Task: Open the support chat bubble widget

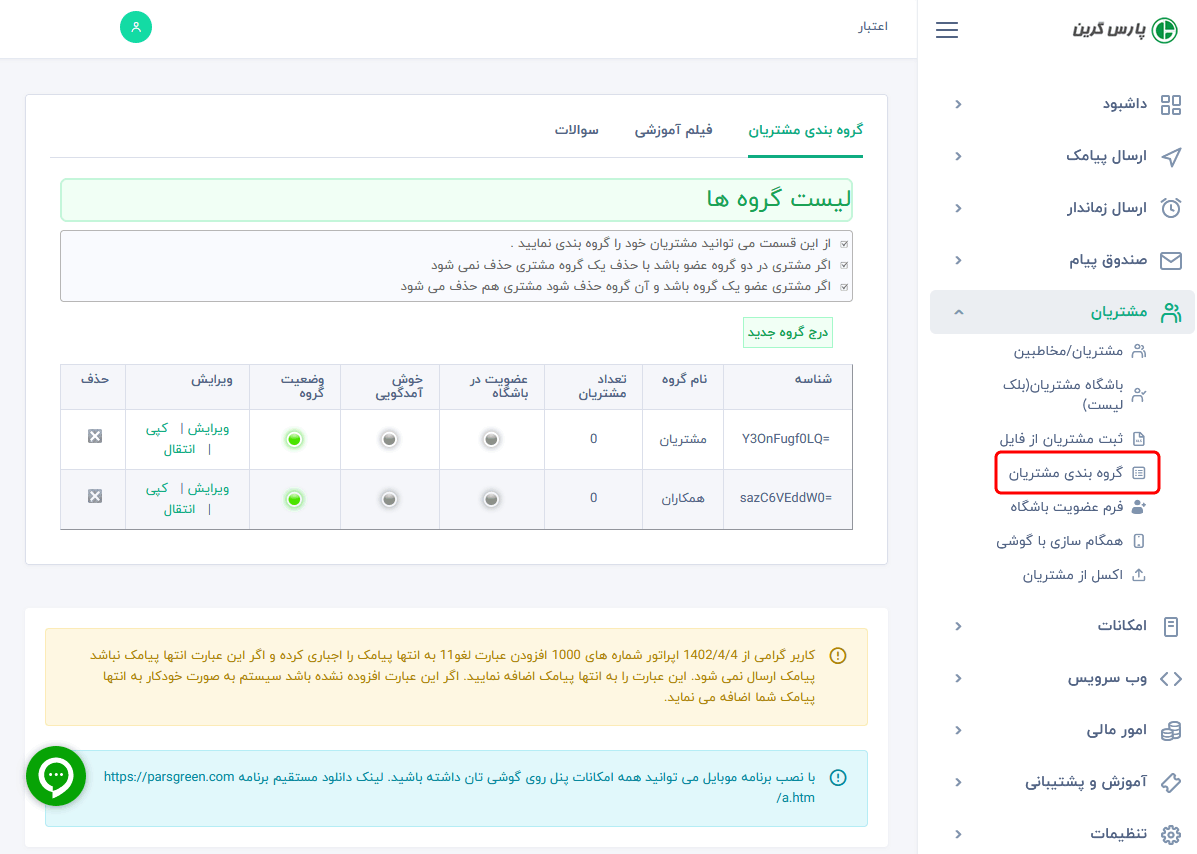Action: [x=55, y=776]
